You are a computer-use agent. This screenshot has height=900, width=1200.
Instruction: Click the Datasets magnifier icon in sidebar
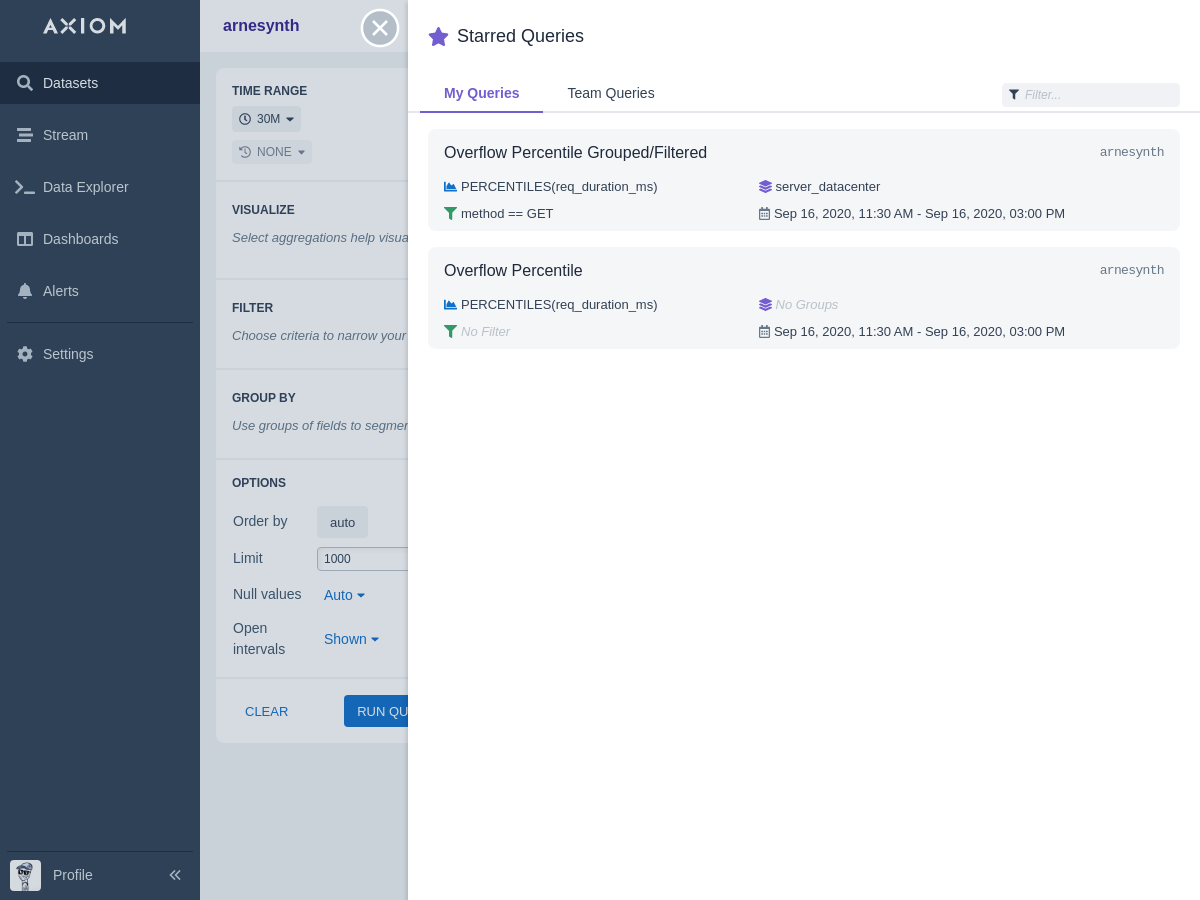coord(25,83)
